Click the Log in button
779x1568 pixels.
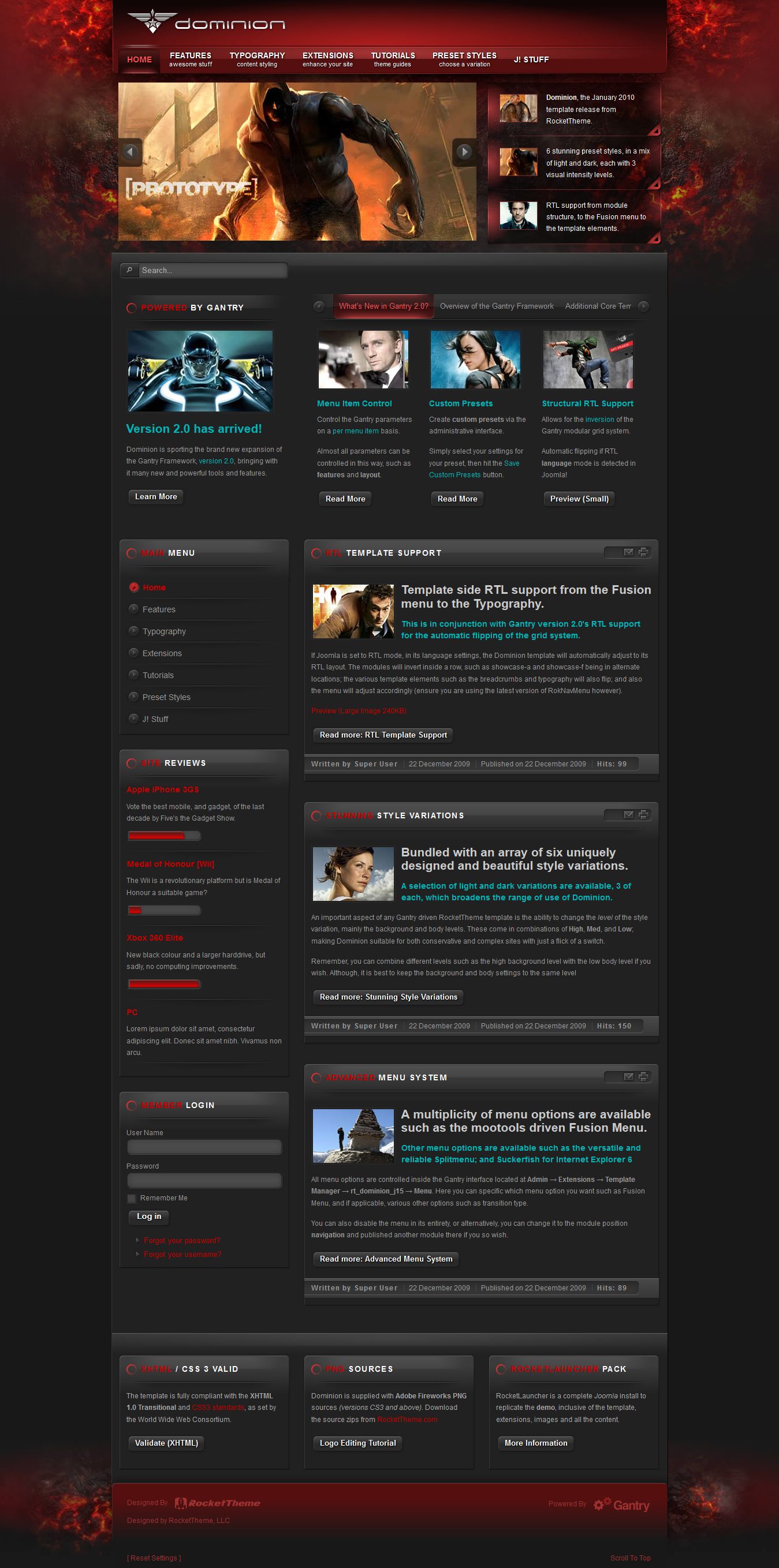148,1216
